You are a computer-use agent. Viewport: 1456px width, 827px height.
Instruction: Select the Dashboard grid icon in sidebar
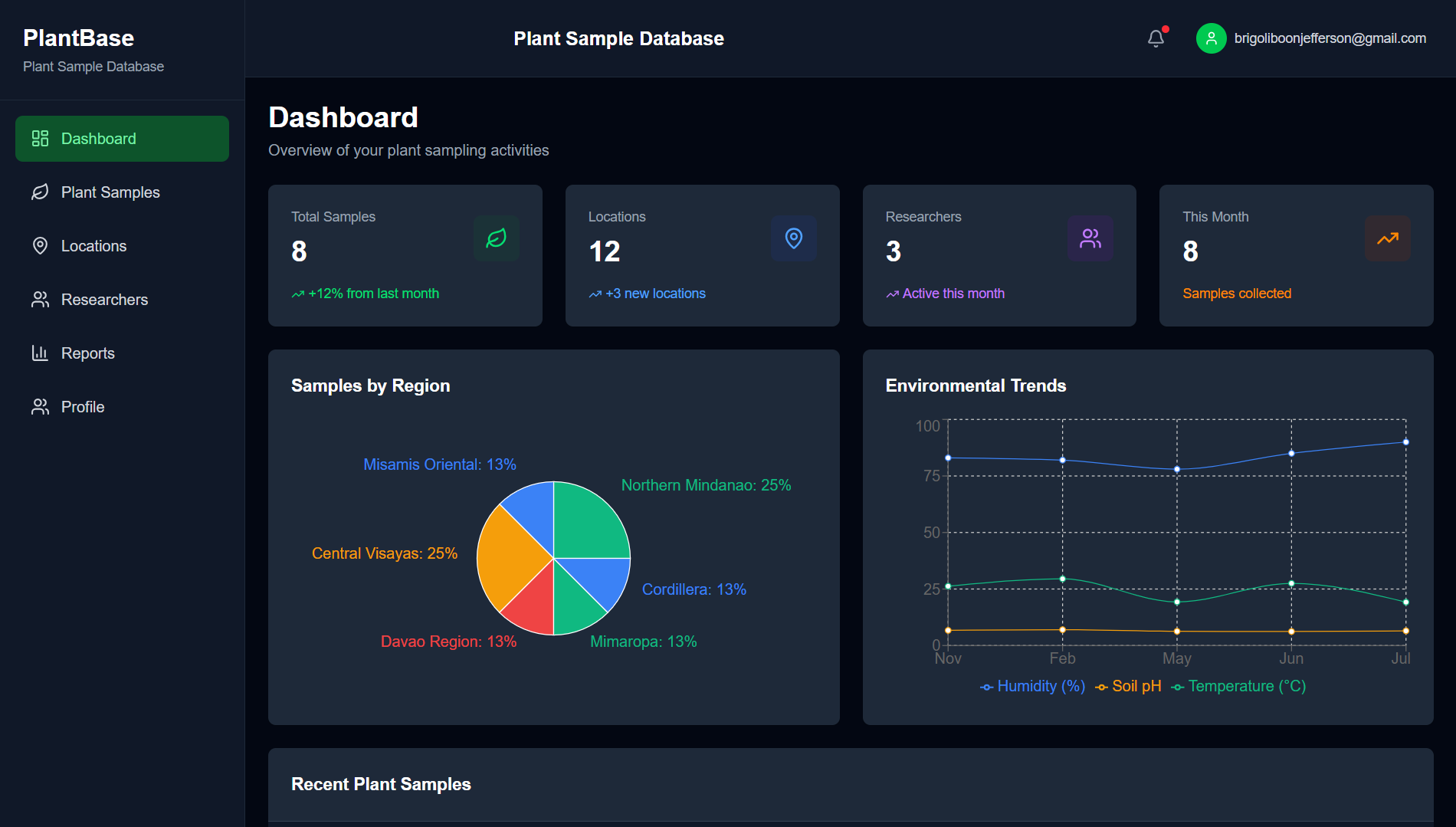coord(40,138)
